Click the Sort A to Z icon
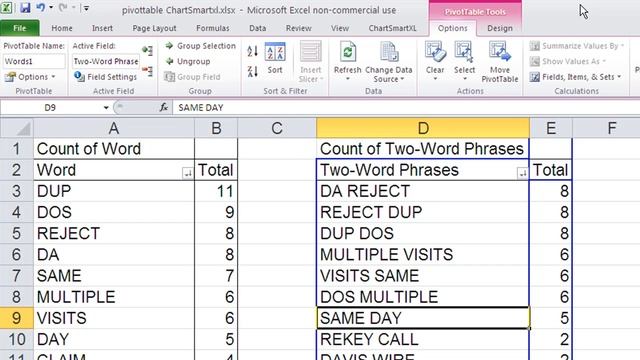 [x=253, y=51]
